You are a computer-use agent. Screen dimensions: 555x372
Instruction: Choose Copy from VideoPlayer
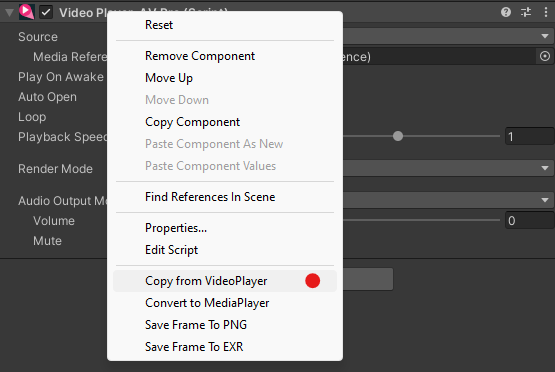pyautogui.click(x=225, y=281)
